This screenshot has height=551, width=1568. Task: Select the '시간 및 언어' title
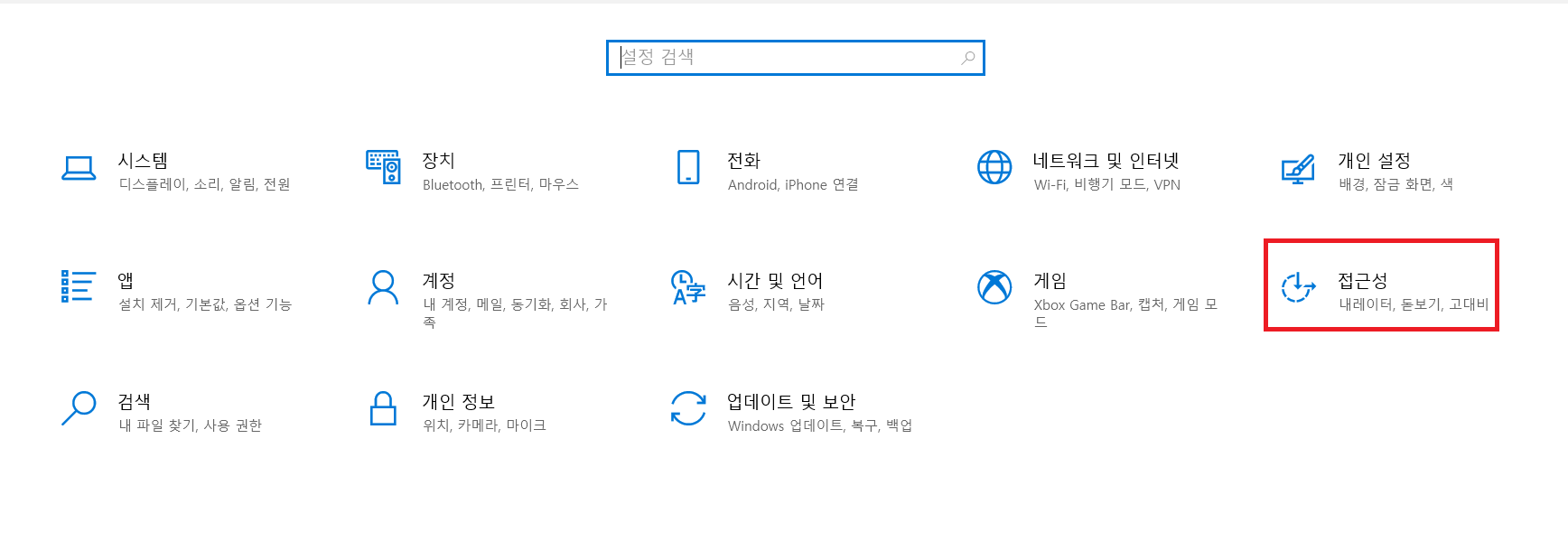775,281
